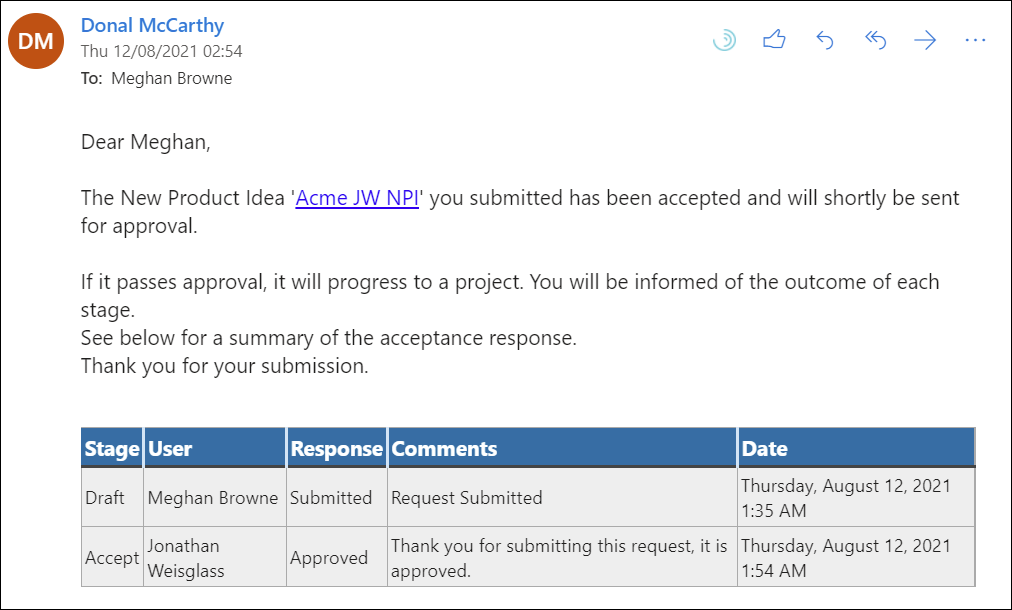Click the Like thumbs-up icon

click(774, 40)
